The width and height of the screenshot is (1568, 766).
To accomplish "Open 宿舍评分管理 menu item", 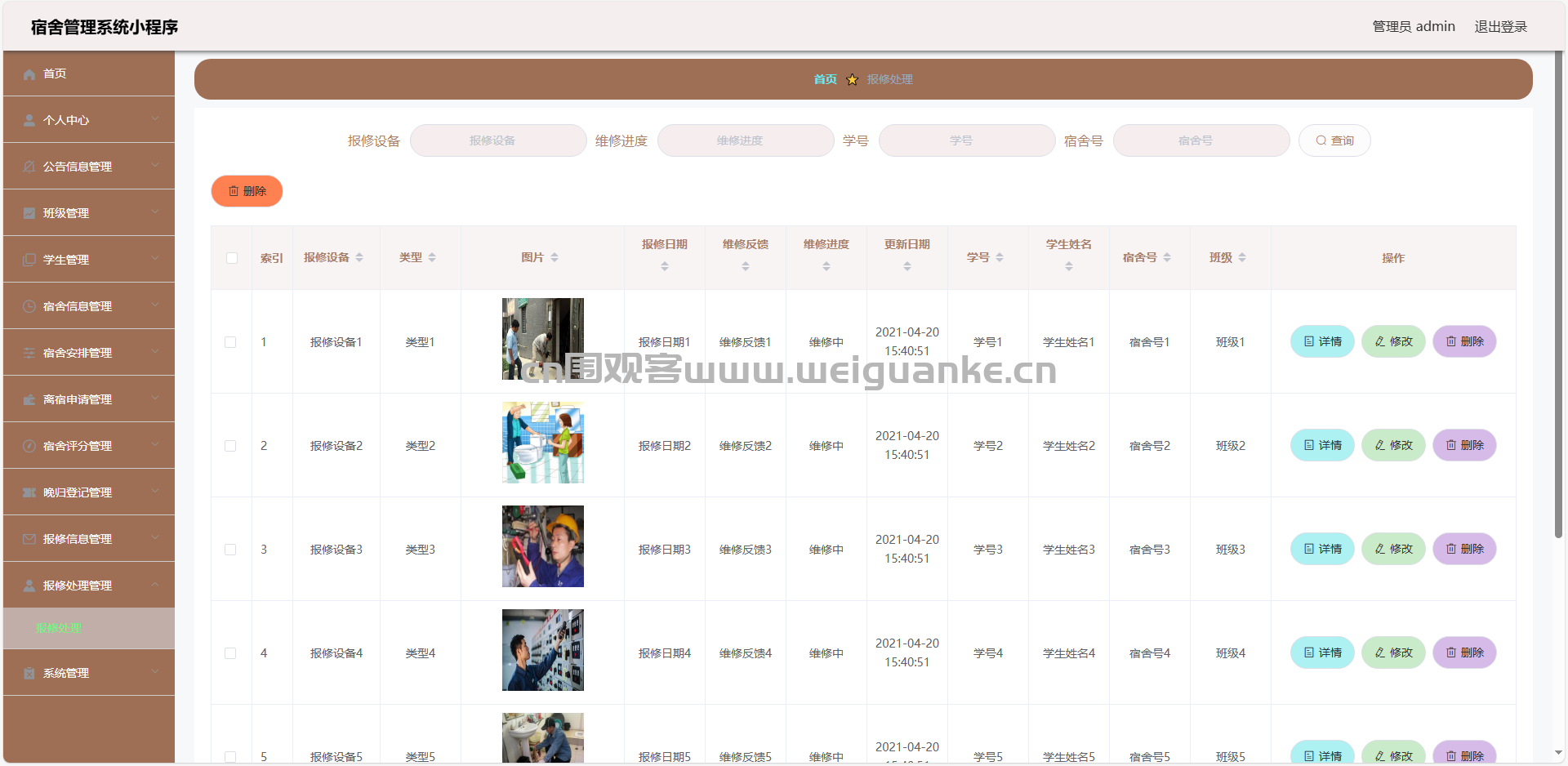I will [x=89, y=446].
